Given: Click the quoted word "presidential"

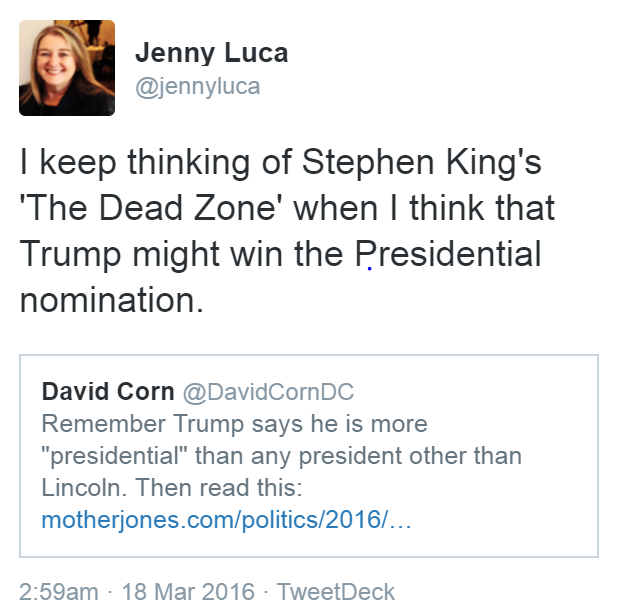Looking at the screenshot, I should click(113, 456).
